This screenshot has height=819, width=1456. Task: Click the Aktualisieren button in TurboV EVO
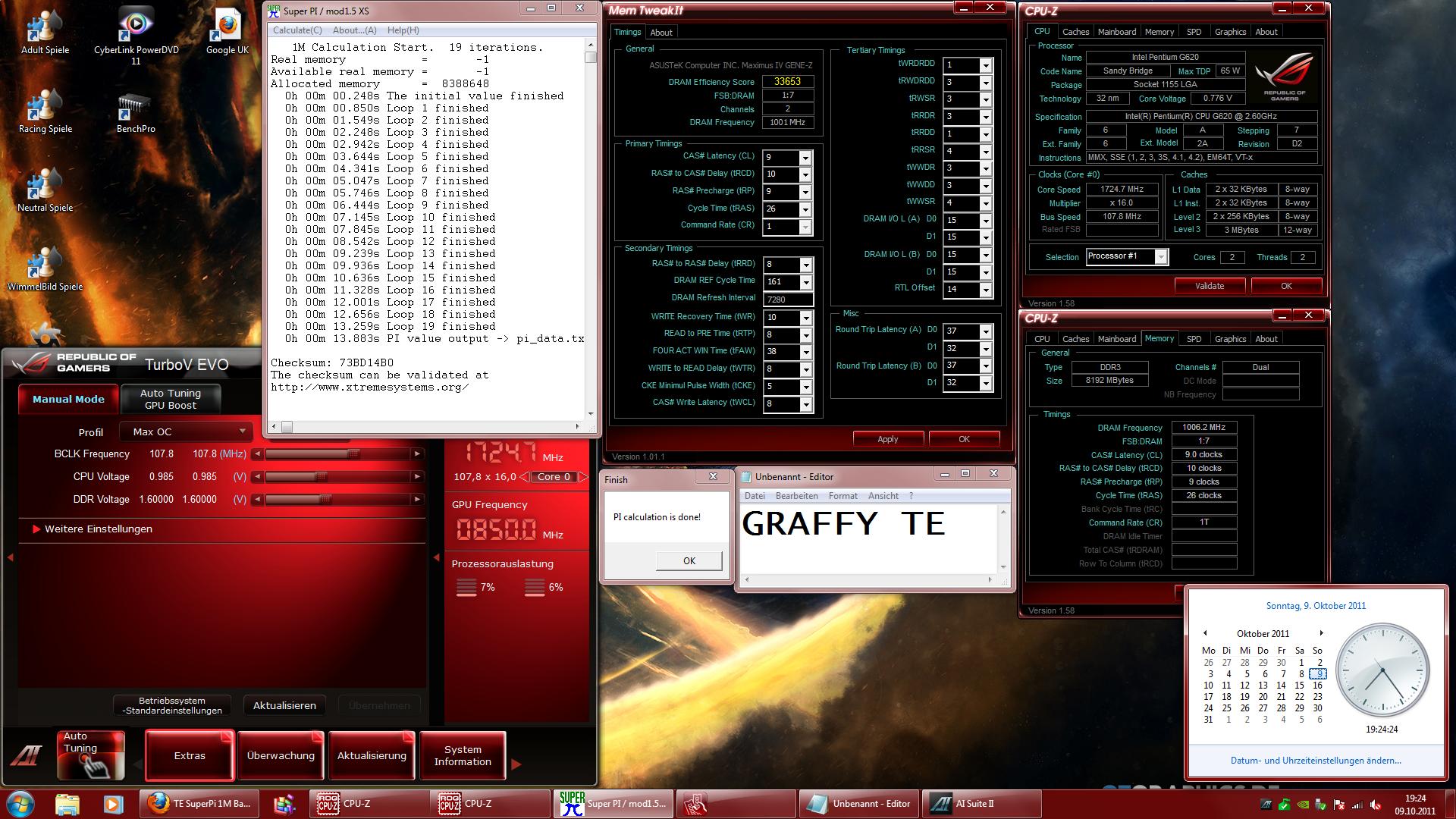click(x=284, y=705)
